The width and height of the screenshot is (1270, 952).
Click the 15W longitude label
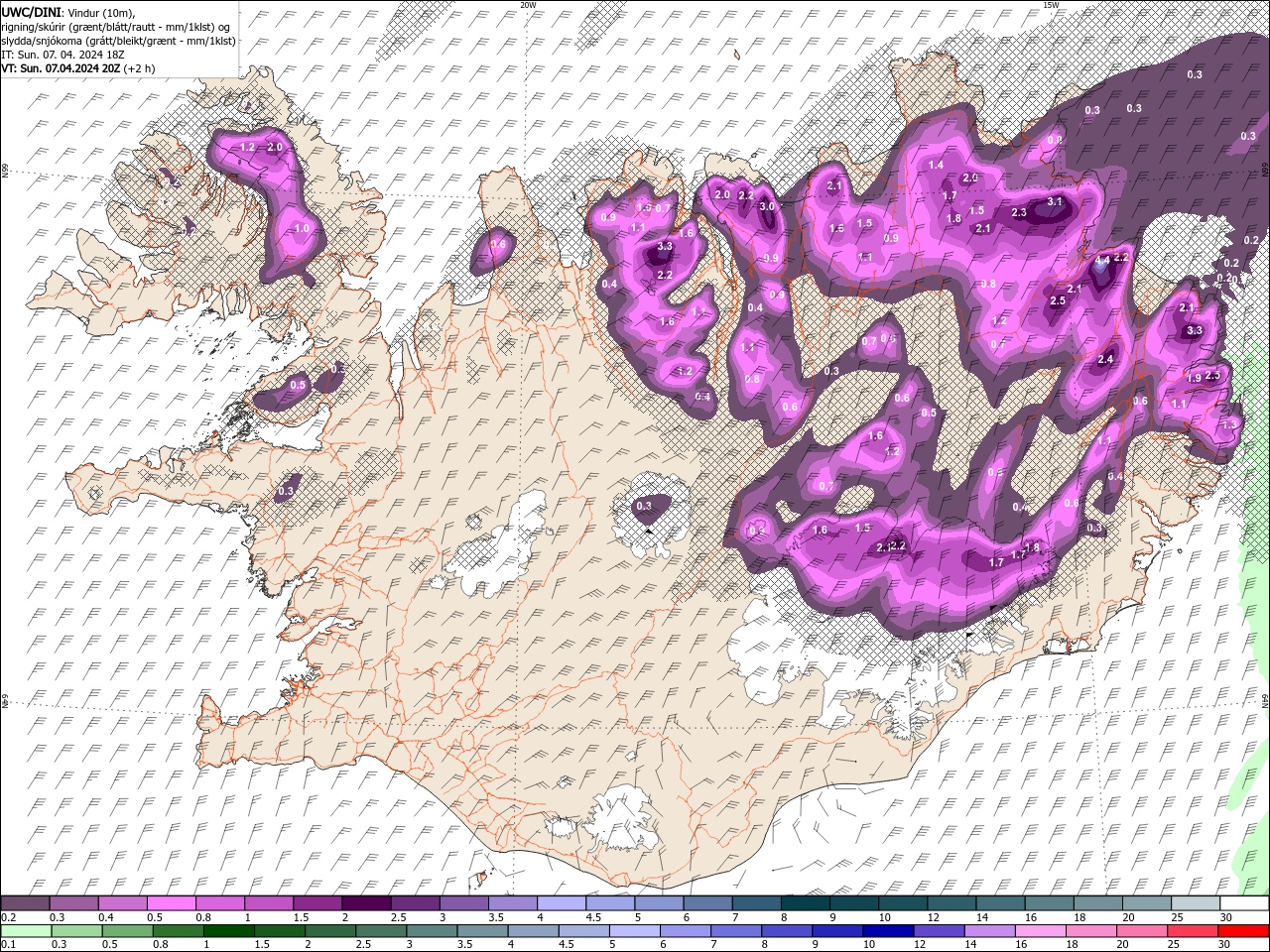(x=1051, y=5)
